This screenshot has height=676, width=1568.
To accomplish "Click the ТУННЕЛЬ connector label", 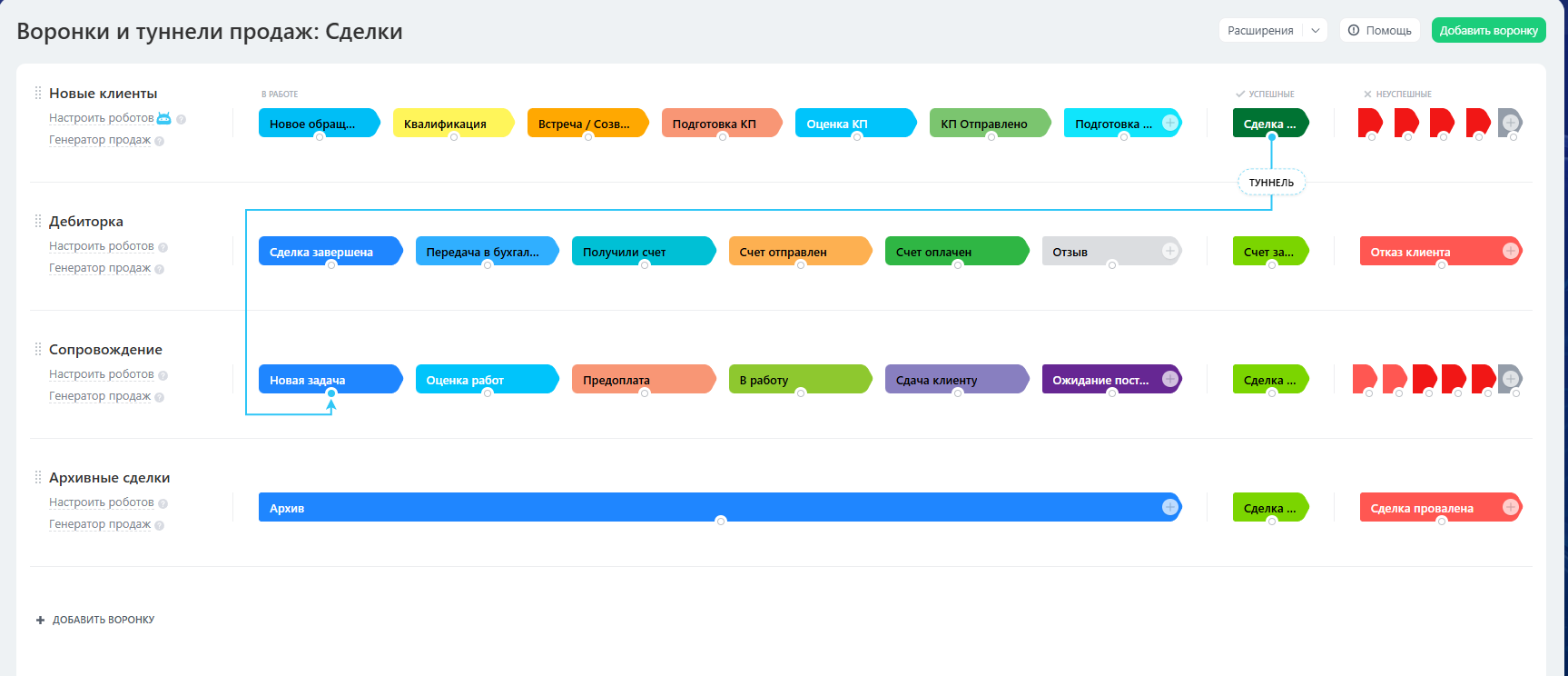I will pyautogui.click(x=1271, y=183).
